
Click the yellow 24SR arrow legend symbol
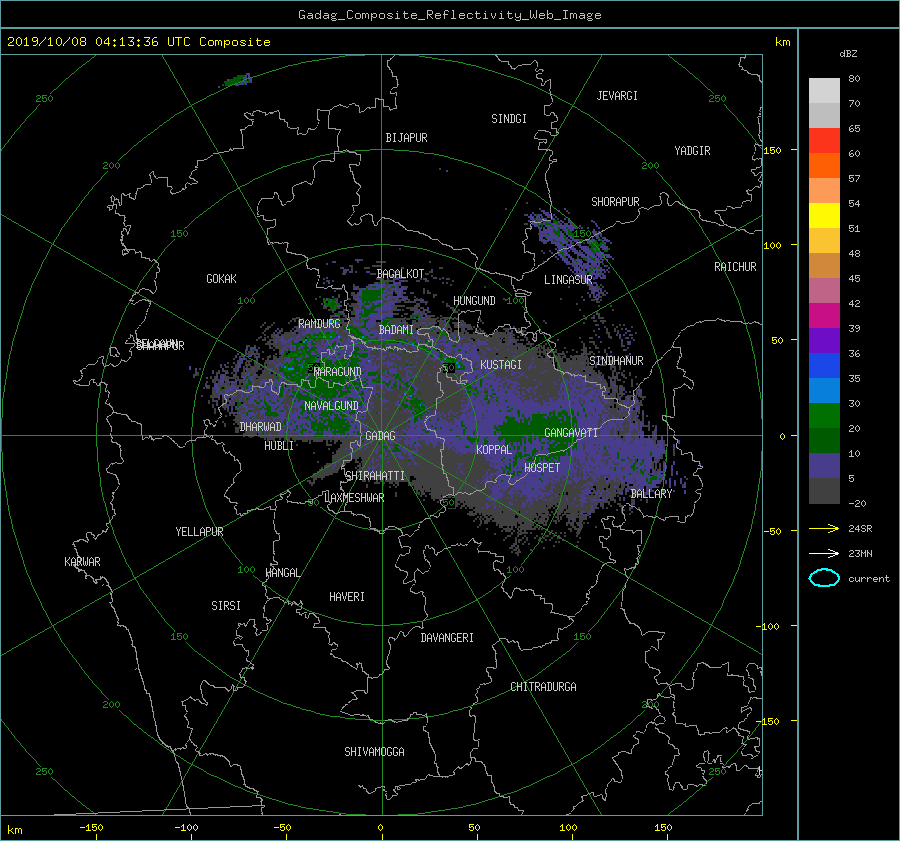tap(824, 528)
